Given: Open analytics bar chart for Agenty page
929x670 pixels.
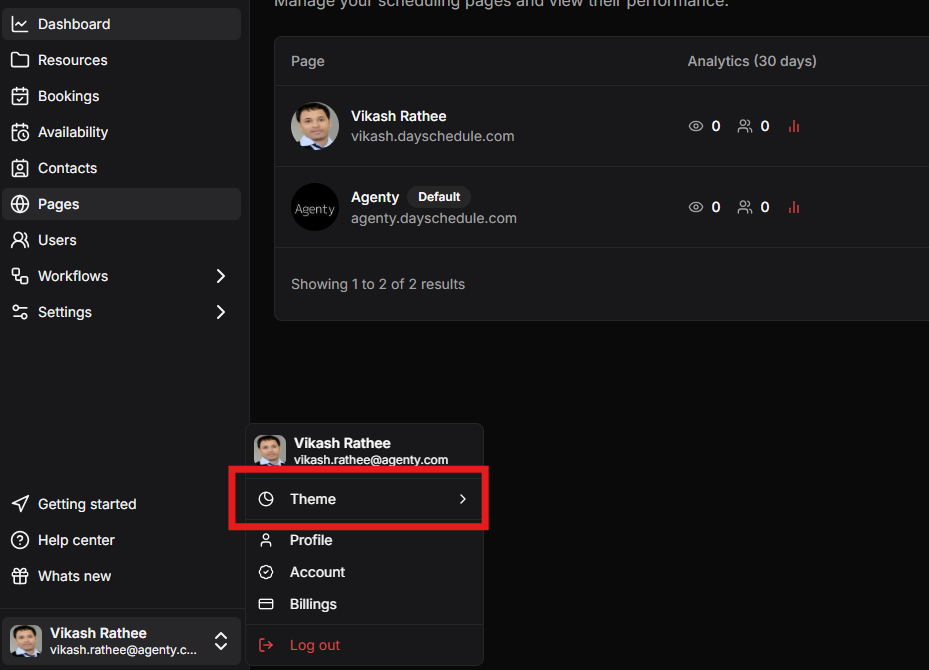Looking at the screenshot, I should 794,207.
